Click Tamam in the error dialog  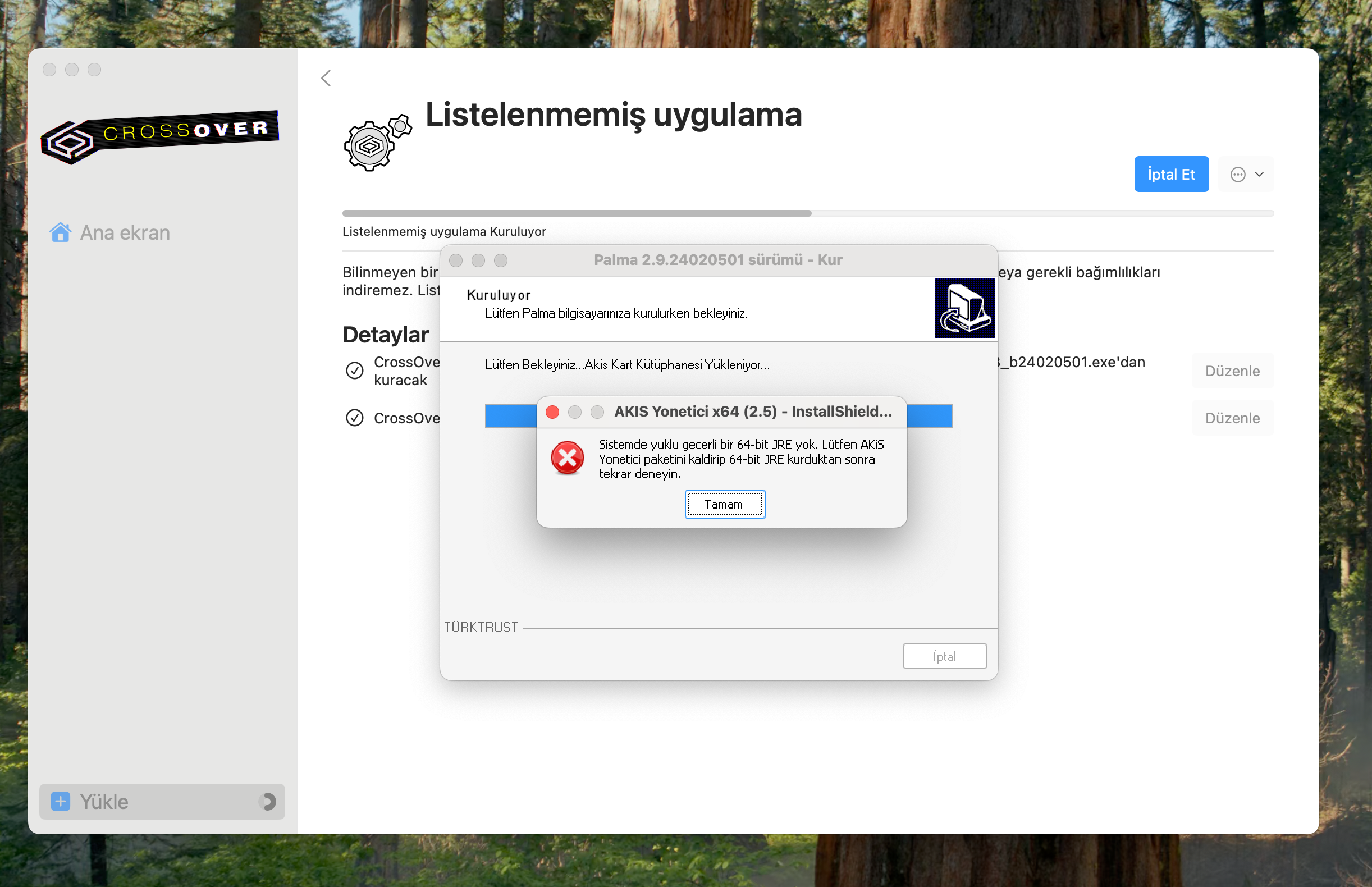[x=725, y=504]
